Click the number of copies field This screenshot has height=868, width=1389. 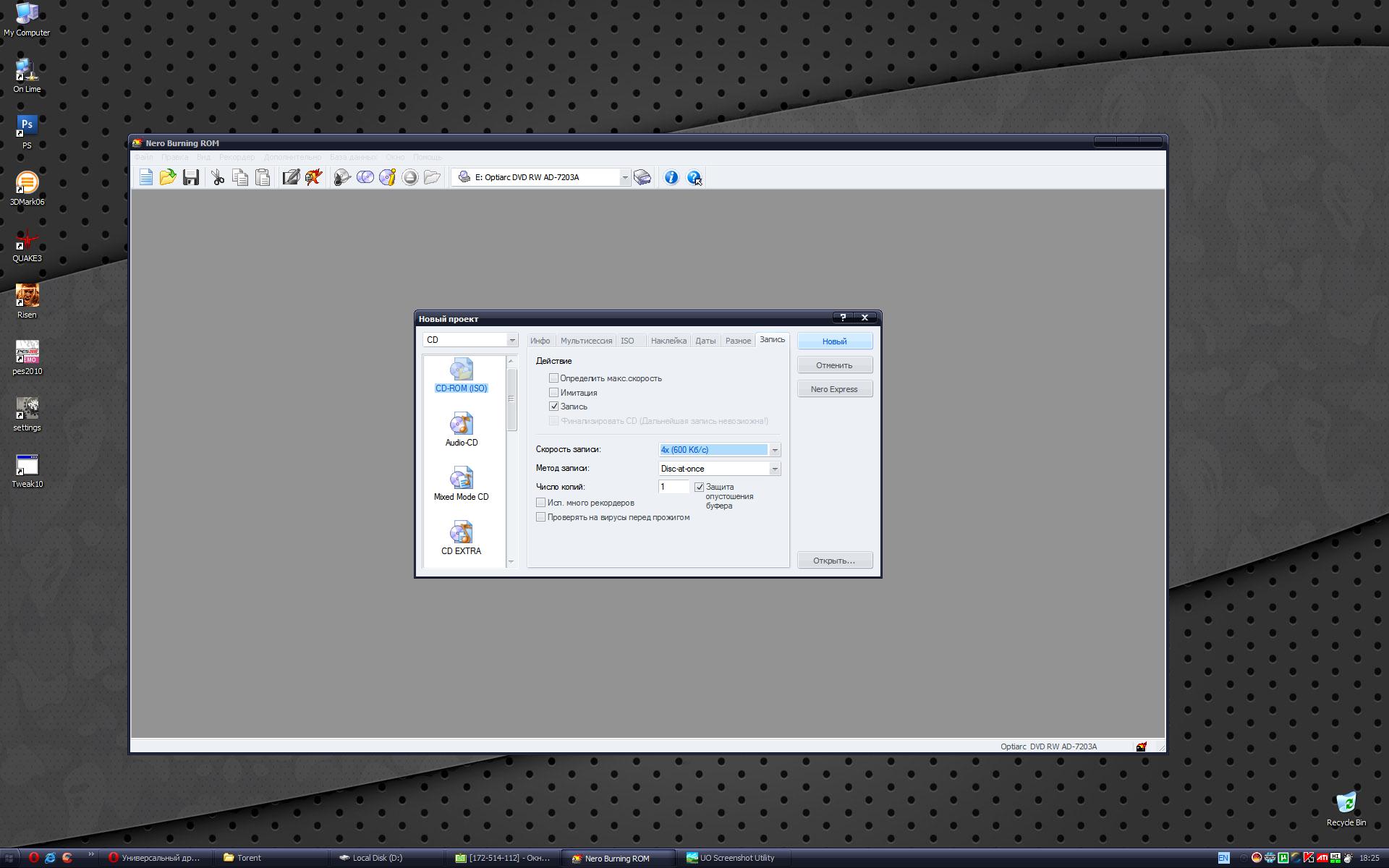(x=673, y=487)
